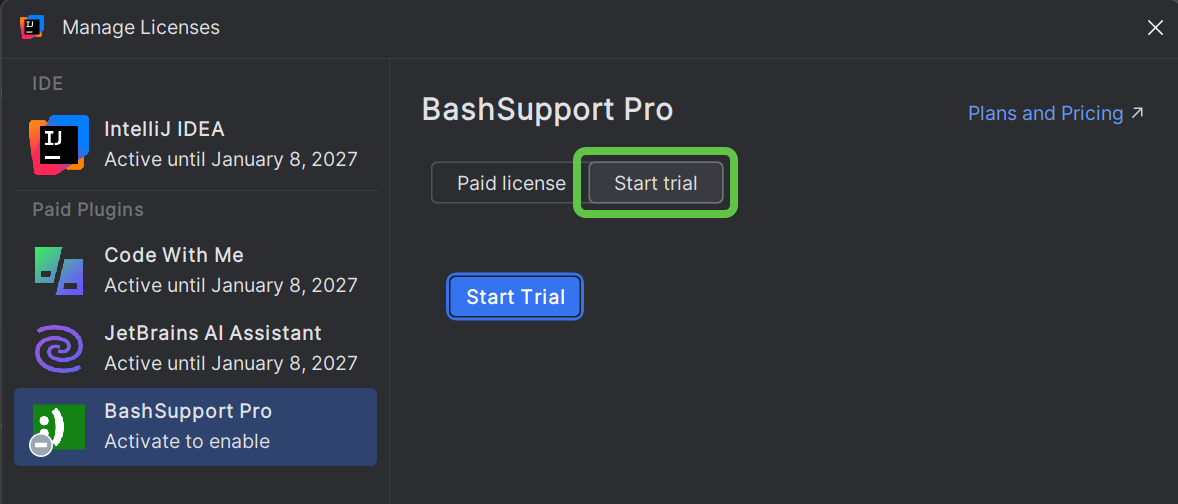Click the Manage Licenses window title
This screenshot has width=1178, height=504.
pos(141,28)
